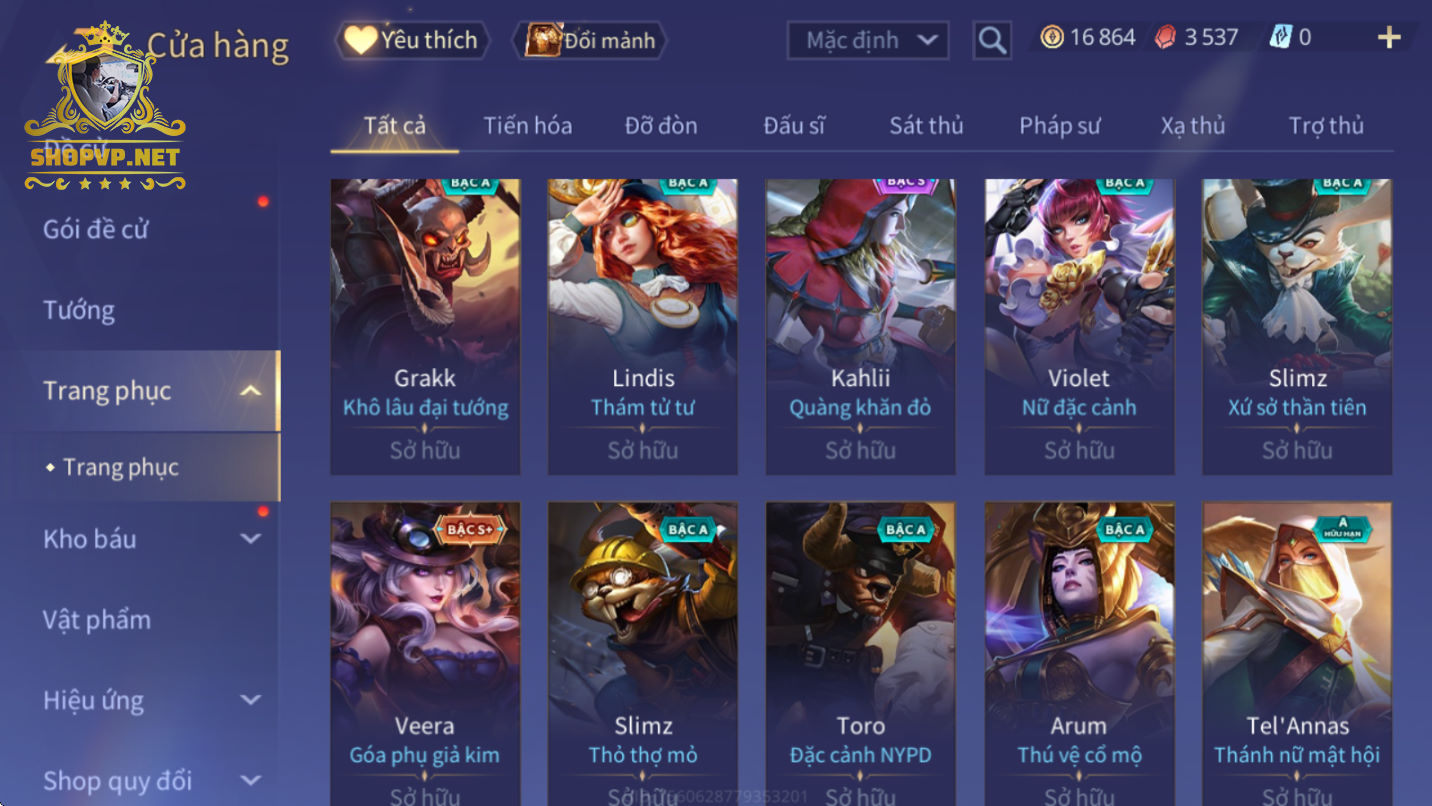The height and width of the screenshot is (806, 1432).
Task: Open Gói đề cử in sidebar
Action: [96, 229]
